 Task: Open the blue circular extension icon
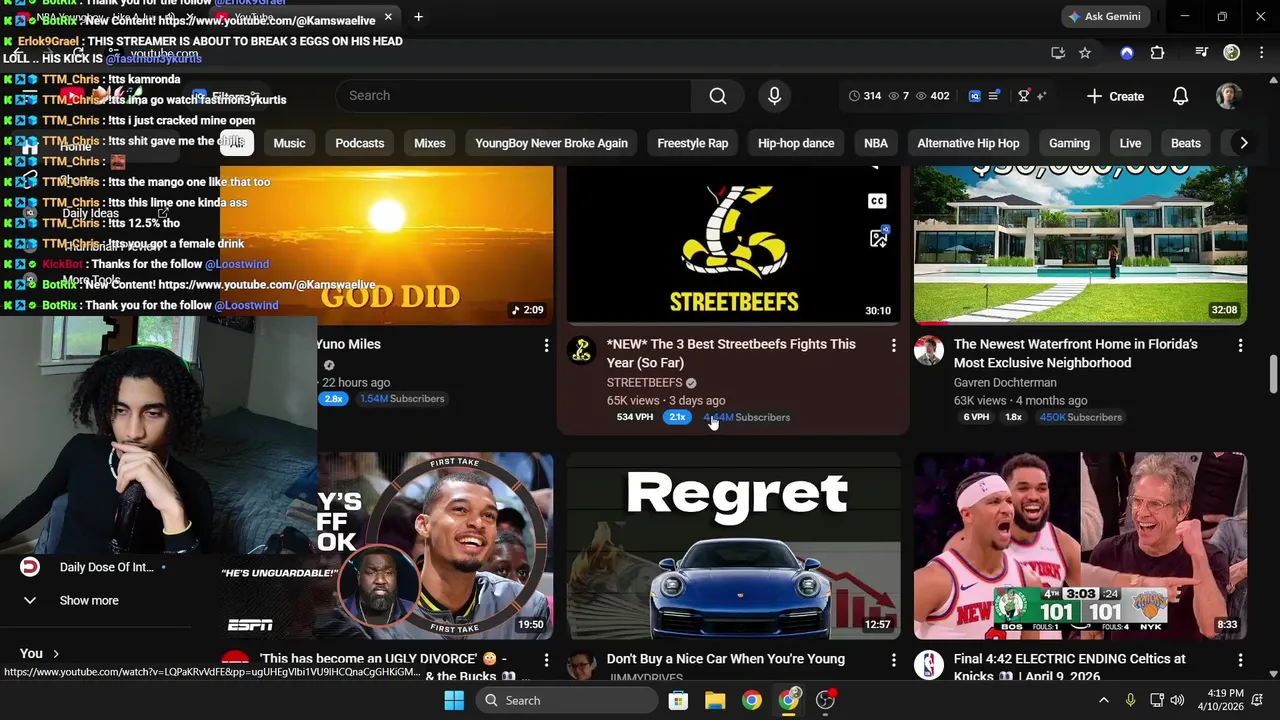[x=1127, y=53]
